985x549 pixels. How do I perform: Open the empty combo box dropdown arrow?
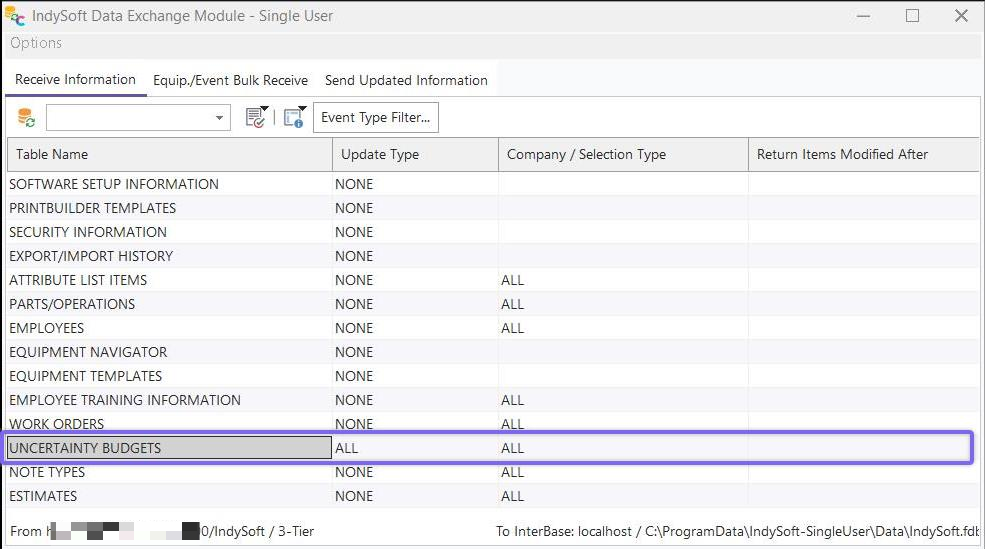[220, 118]
